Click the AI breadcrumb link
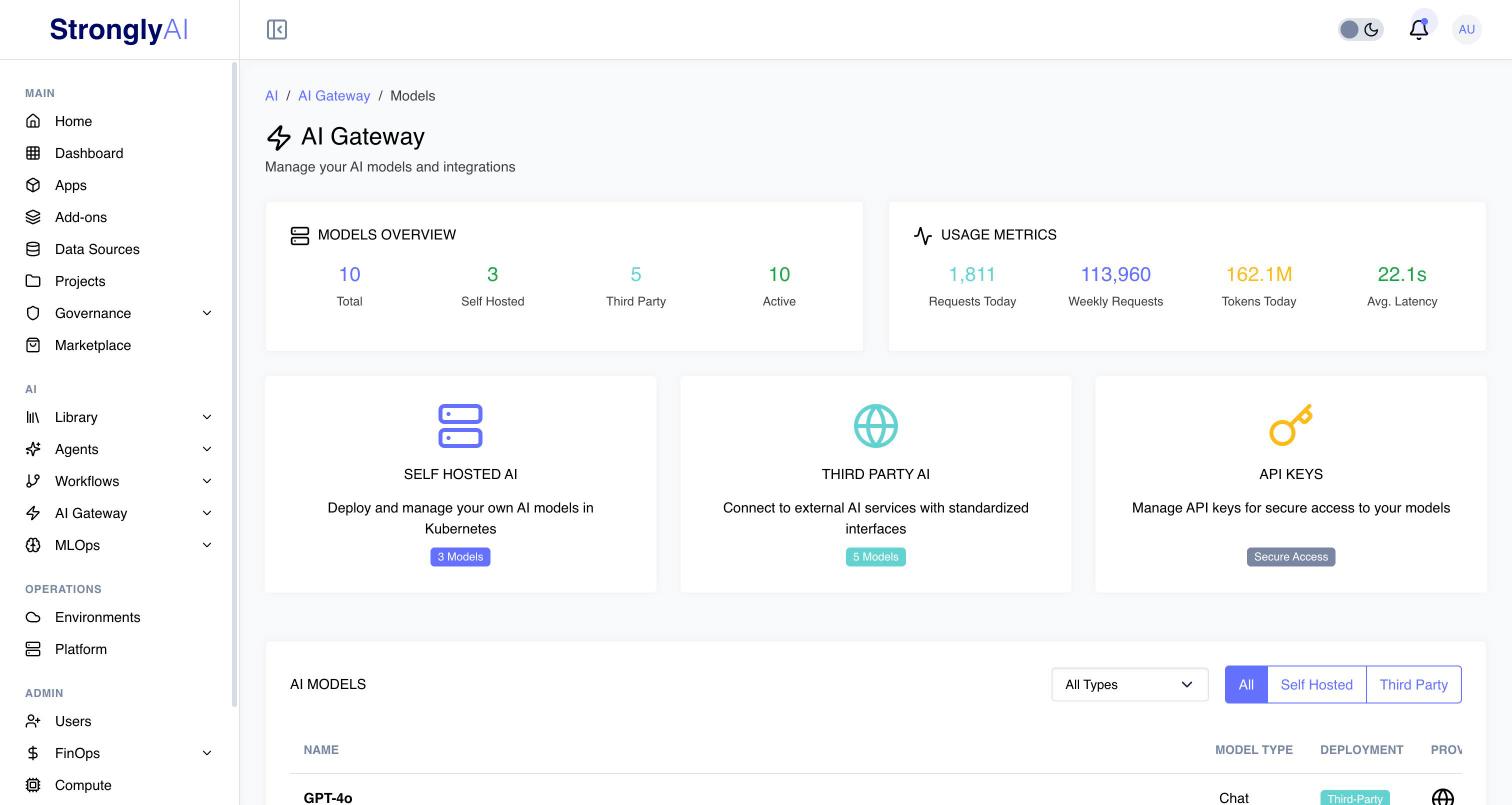 coord(271,96)
